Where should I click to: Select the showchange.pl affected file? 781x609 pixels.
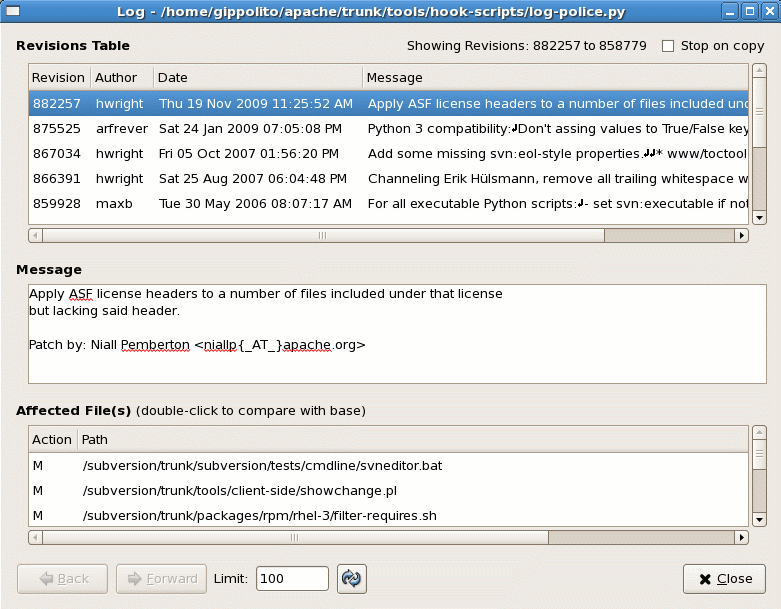pyautogui.click(x=389, y=490)
